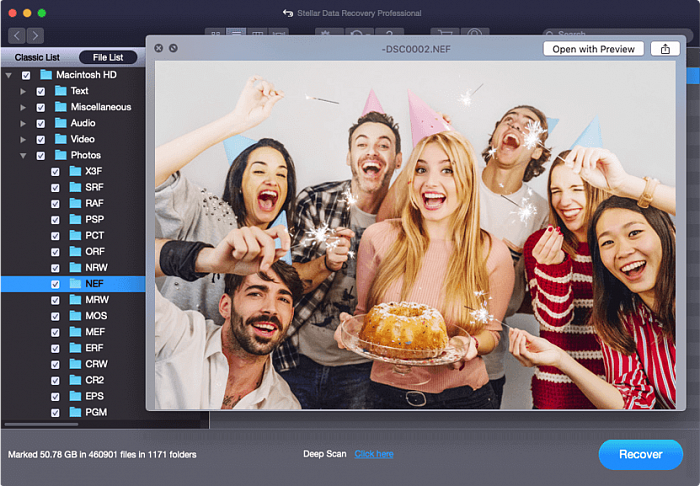Switch to icon grid view
The width and height of the screenshot is (700, 486).
tap(215, 35)
